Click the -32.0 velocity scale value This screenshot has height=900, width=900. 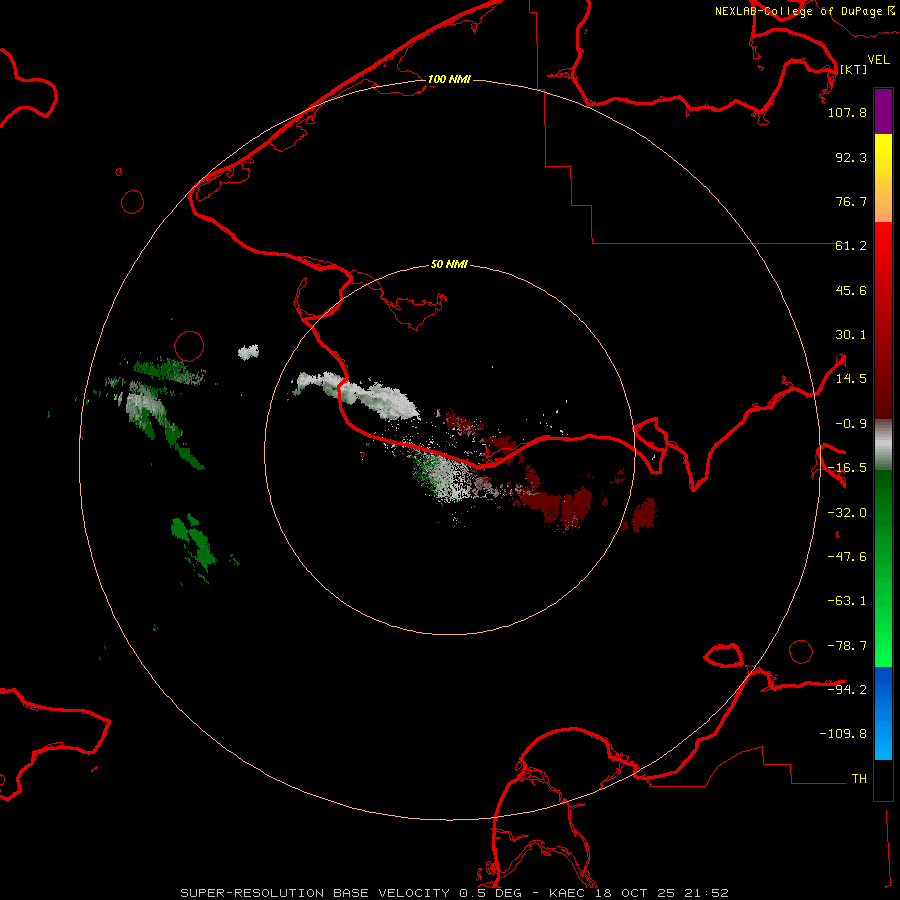[847, 513]
